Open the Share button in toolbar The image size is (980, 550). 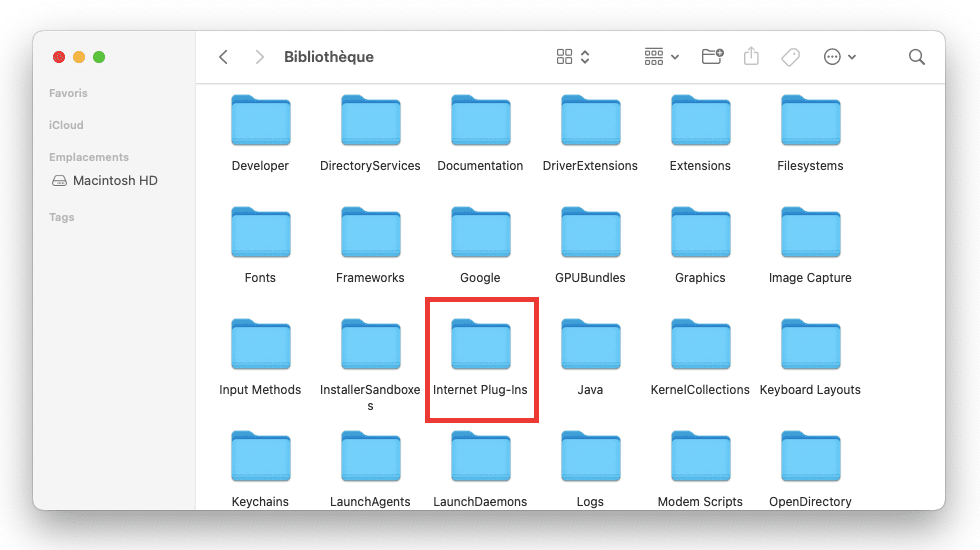[752, 57]
